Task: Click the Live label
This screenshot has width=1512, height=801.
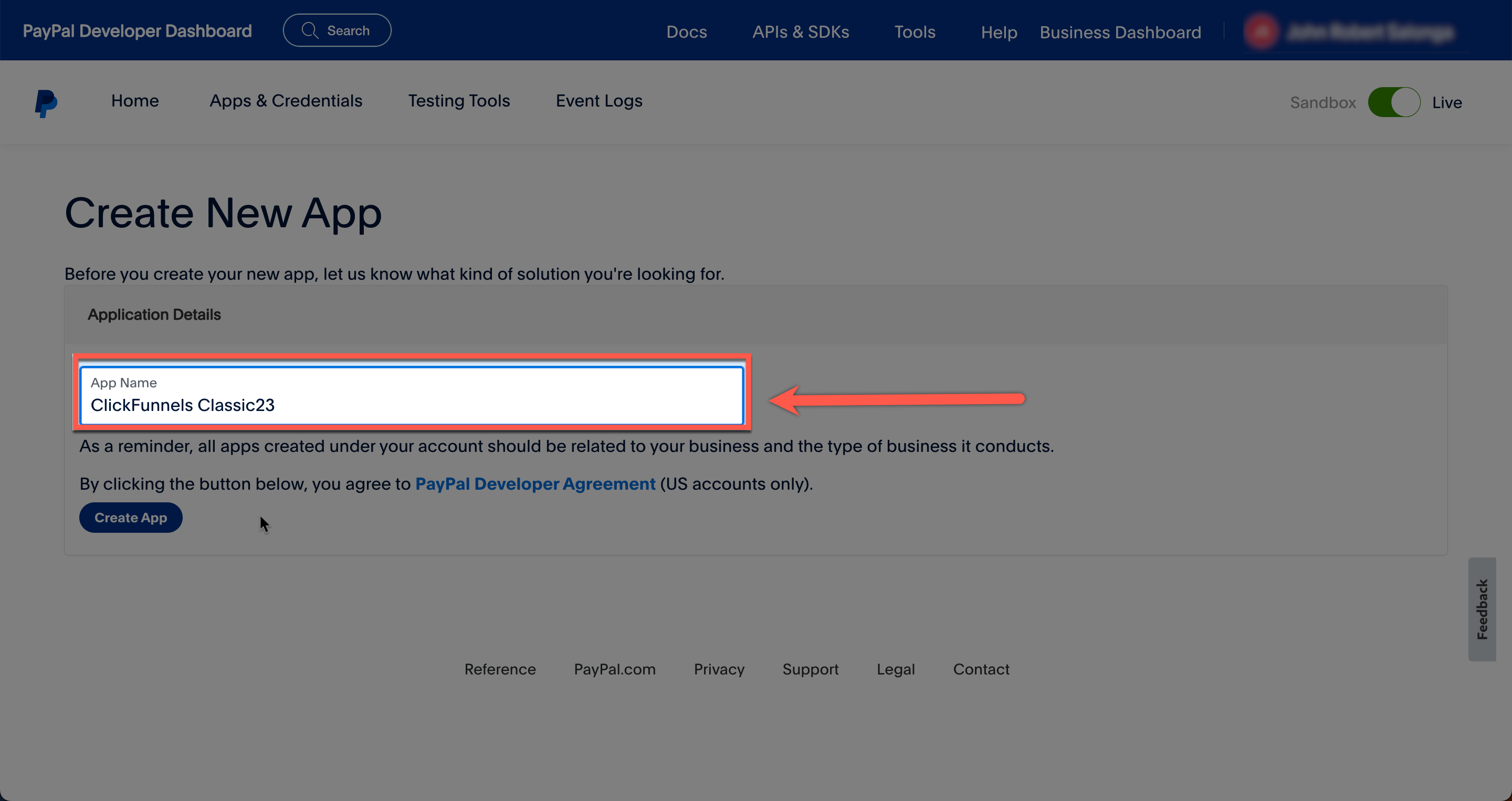Action: 1446,102
